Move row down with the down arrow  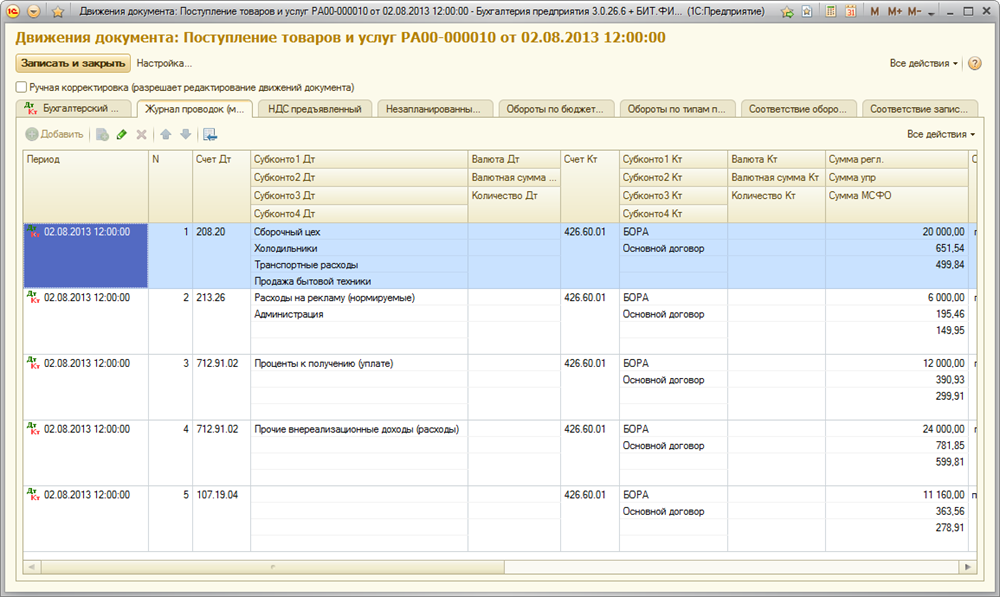click(x=185, y=134)
